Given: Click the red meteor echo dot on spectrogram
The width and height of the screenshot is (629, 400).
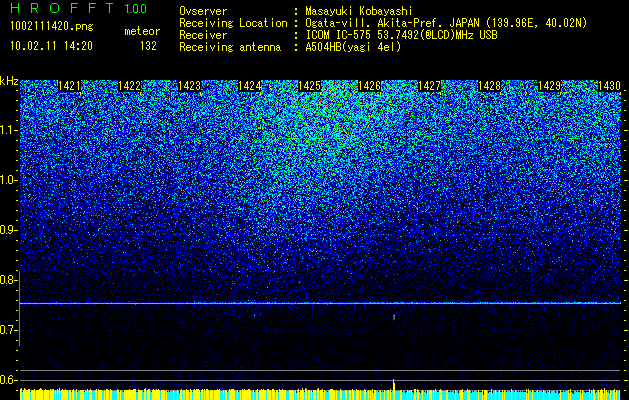Looking at the screenshot, I should [x=394, y=318].
